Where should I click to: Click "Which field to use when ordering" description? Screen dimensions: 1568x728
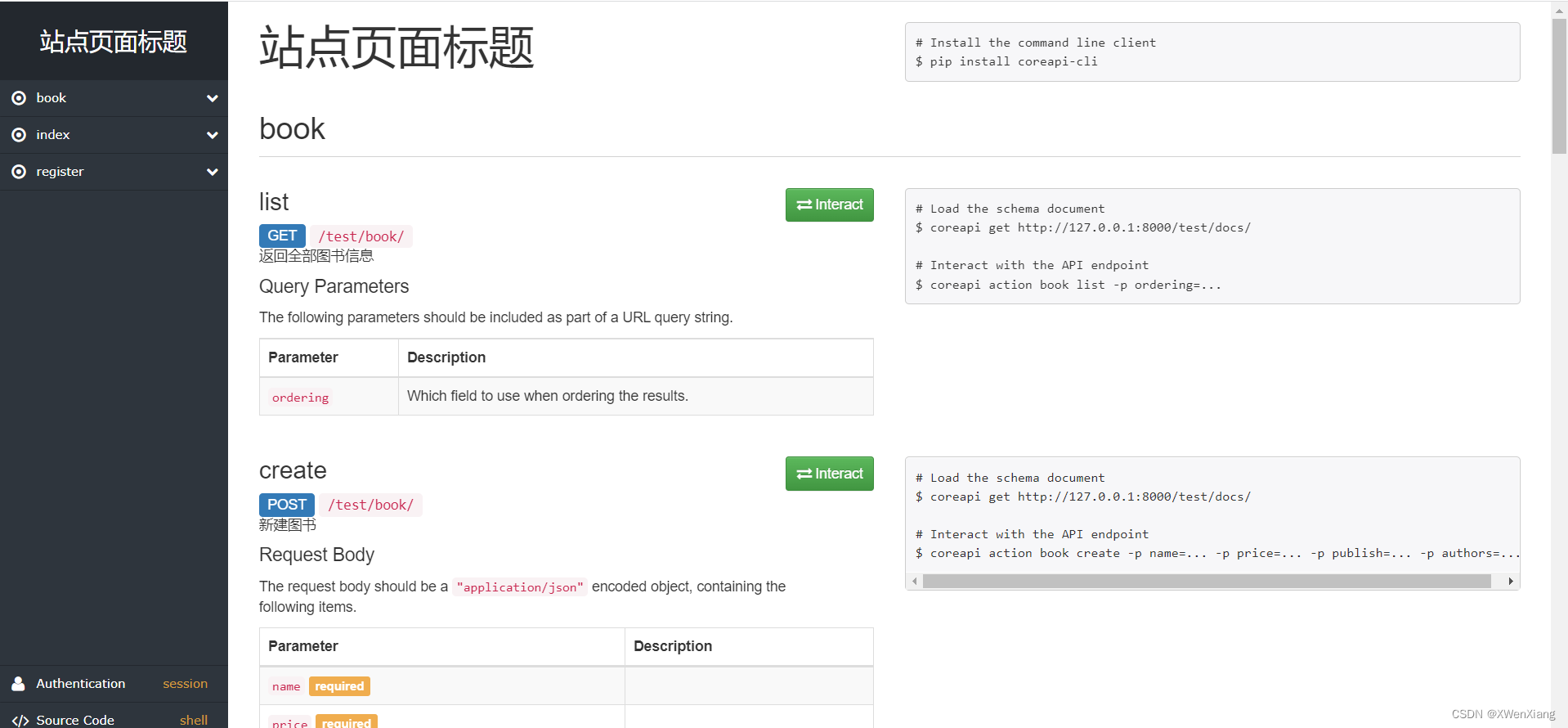pyautogui.click(x=548, y=396)
